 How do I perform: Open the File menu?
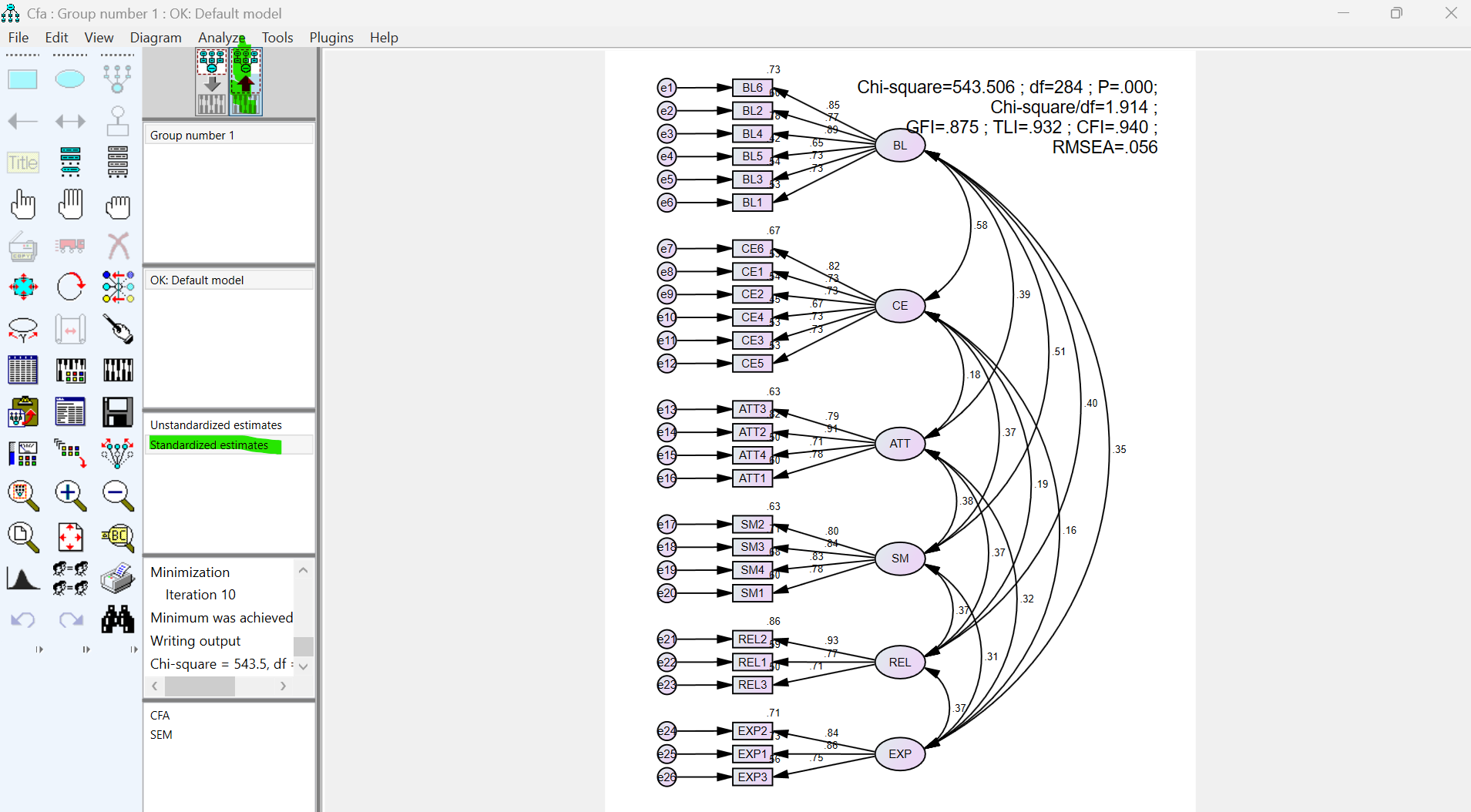[x=18, y=37]
